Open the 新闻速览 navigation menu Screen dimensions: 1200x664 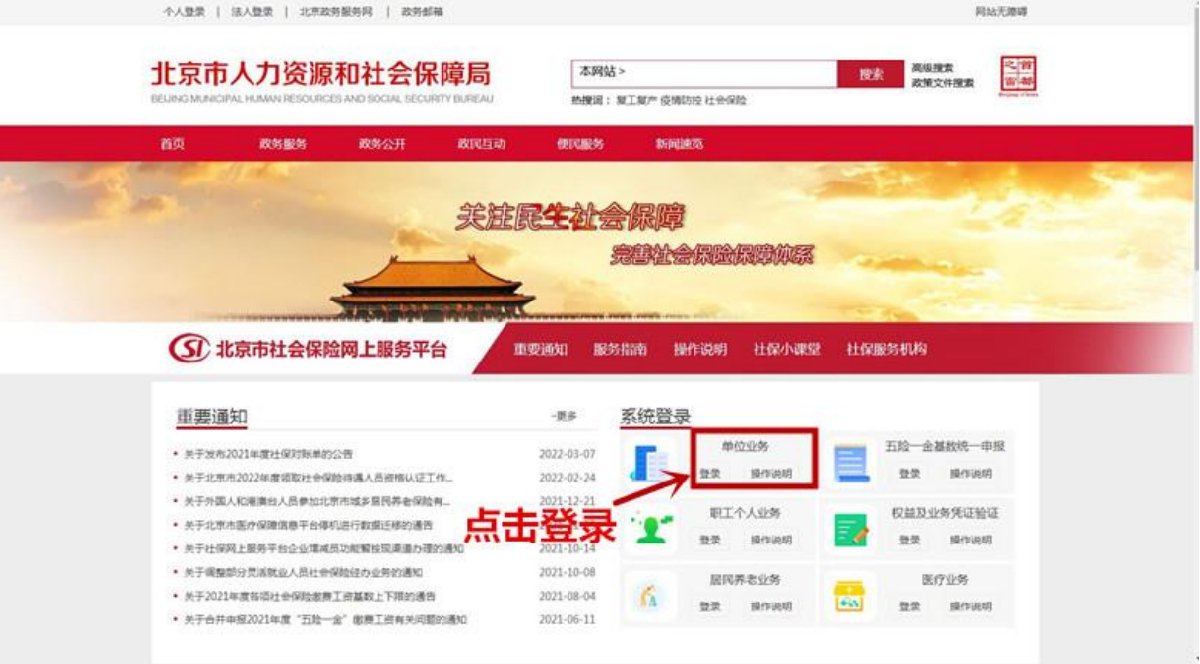[679, 144]
